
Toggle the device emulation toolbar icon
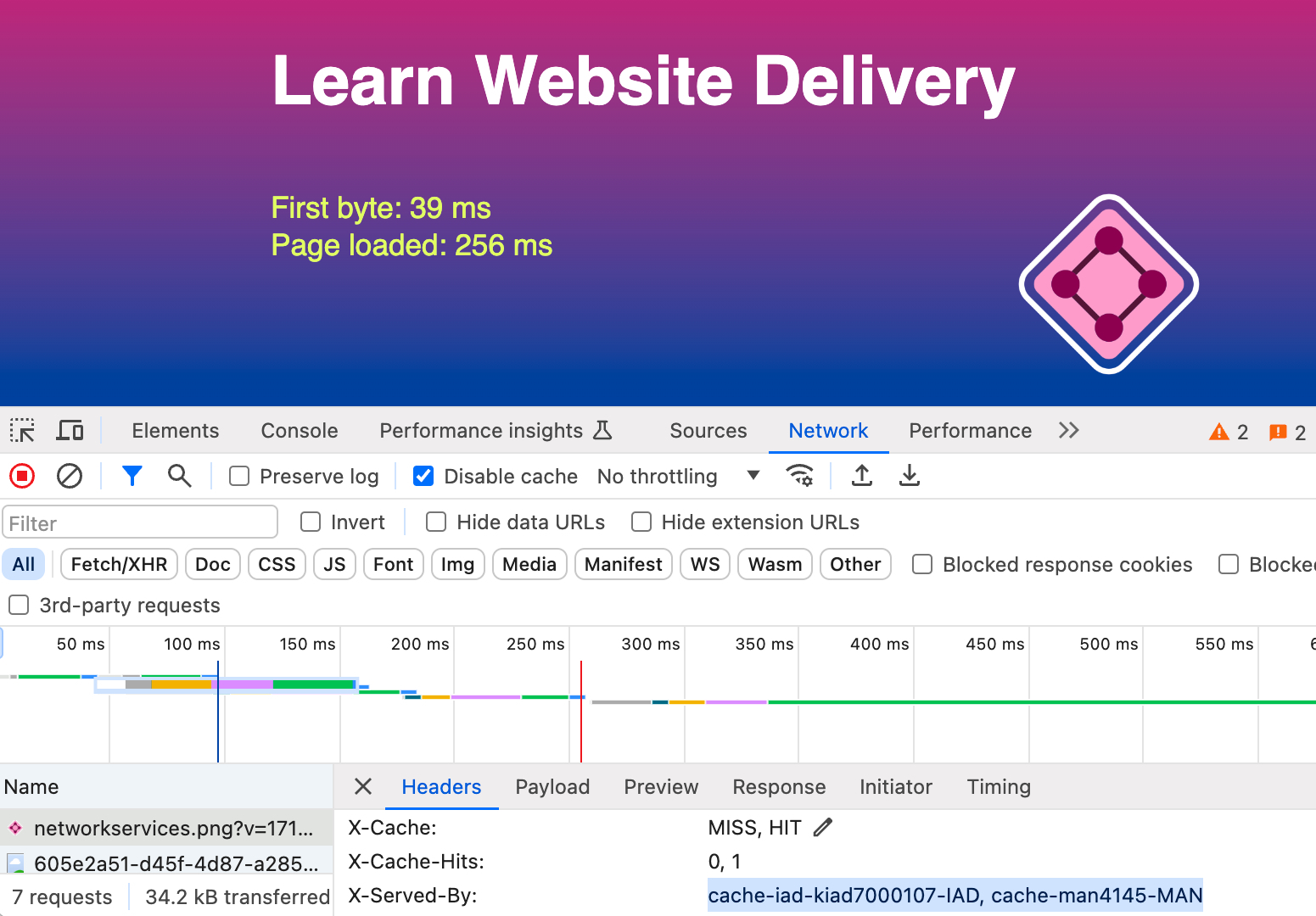(x=70, y=430)
